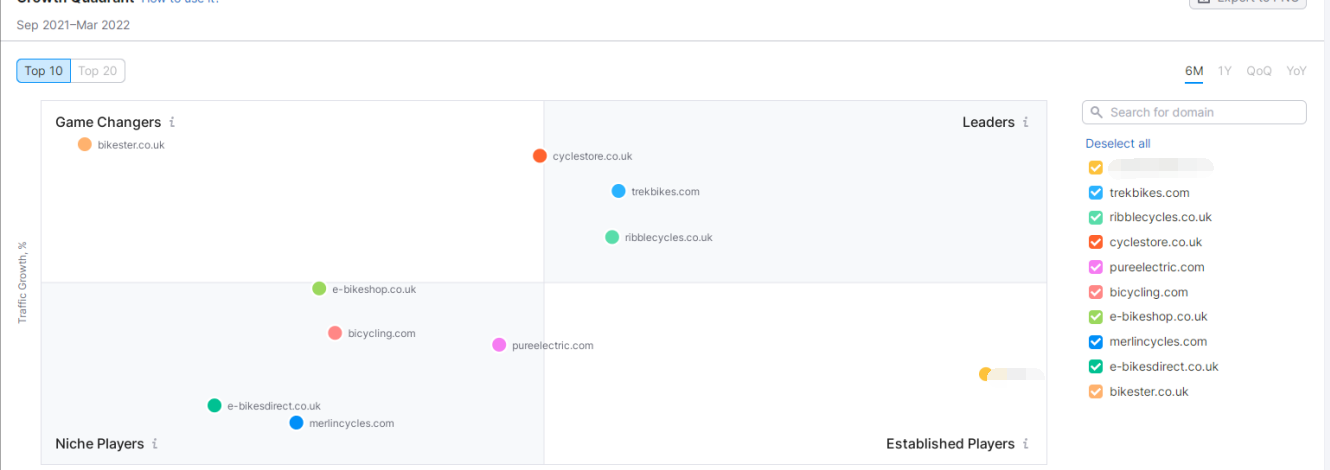Select the Top 10 tab
Image resolution: width=1330 pixels, height=470 pixels.
[44, 71]
